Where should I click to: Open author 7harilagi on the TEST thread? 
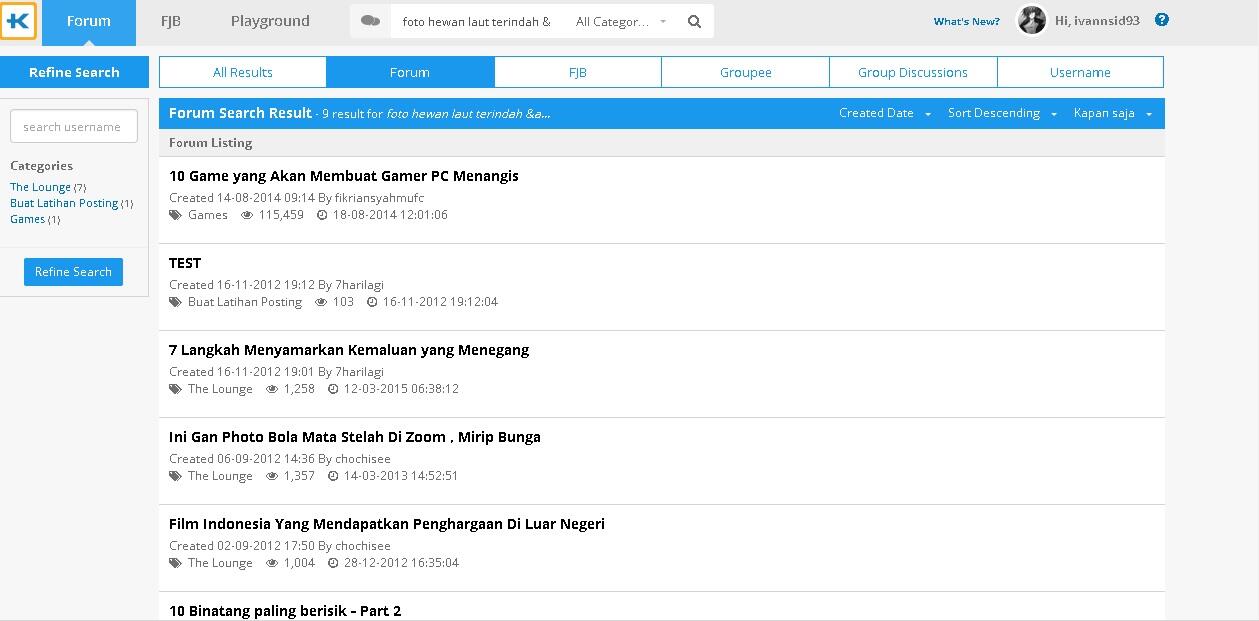(360, 285)
